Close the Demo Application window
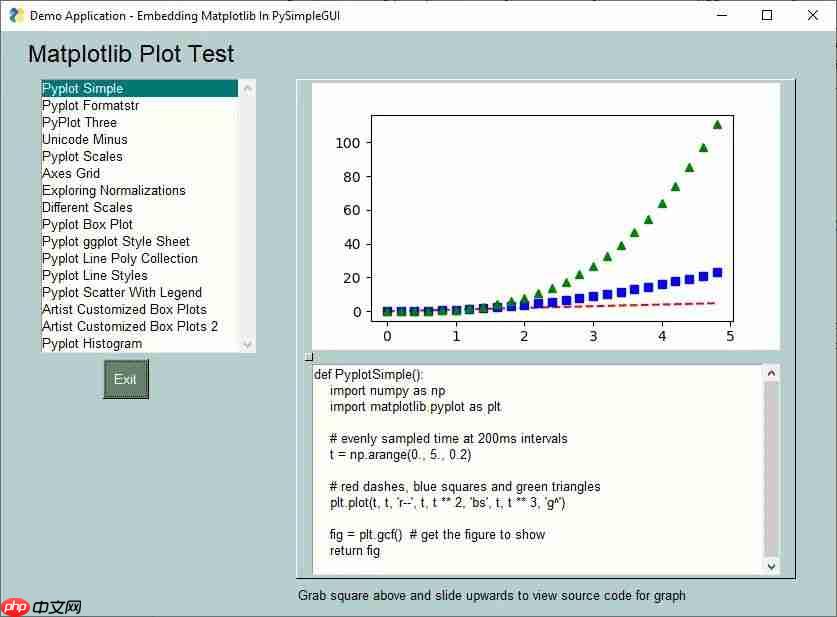837x617 pixels. 812,15
